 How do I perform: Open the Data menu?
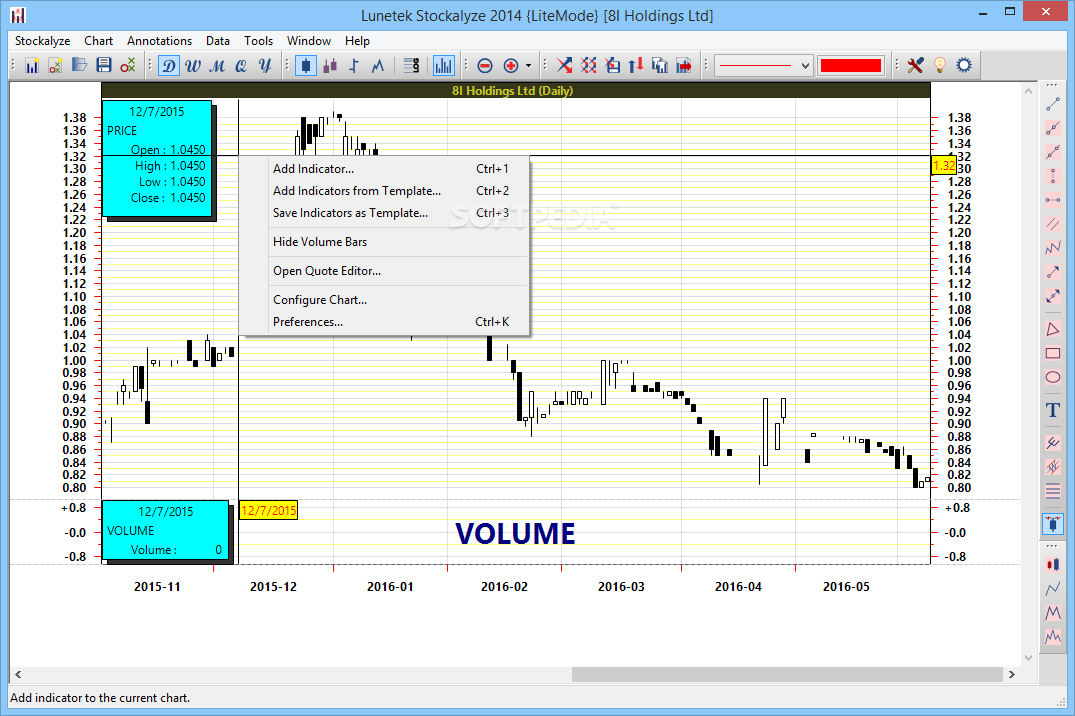[x=218, y=41]
